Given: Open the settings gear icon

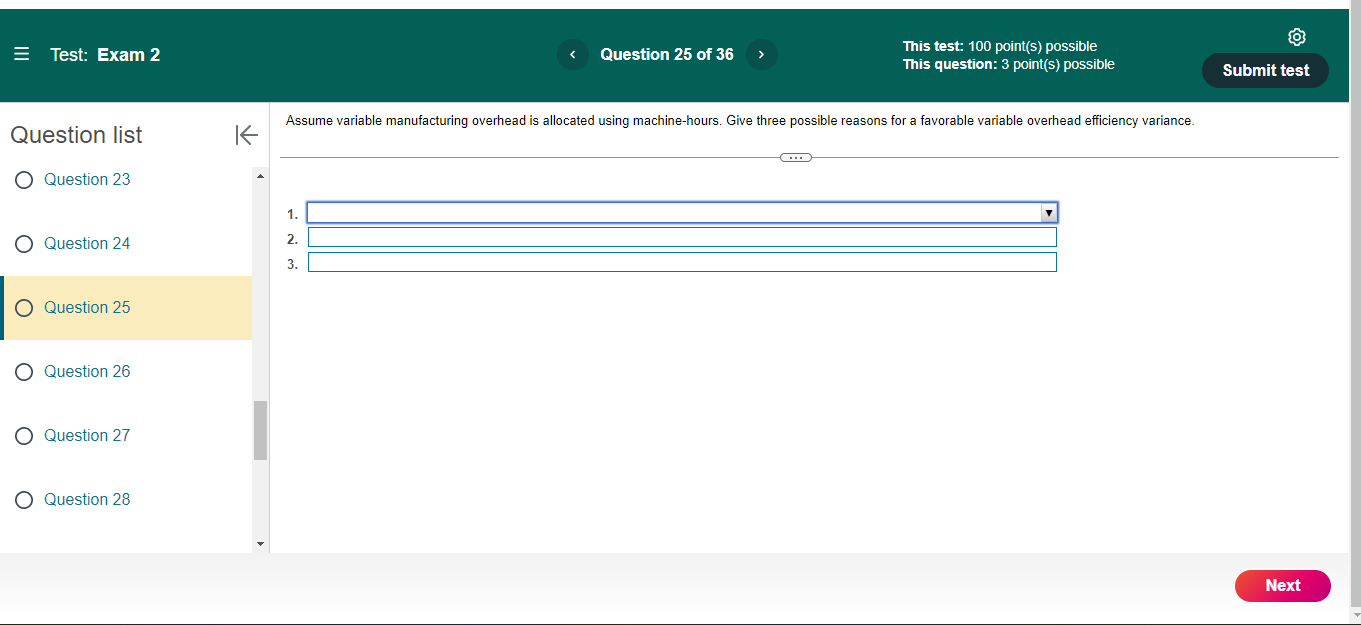Looking at the screenshot, I should (1297, 36).
